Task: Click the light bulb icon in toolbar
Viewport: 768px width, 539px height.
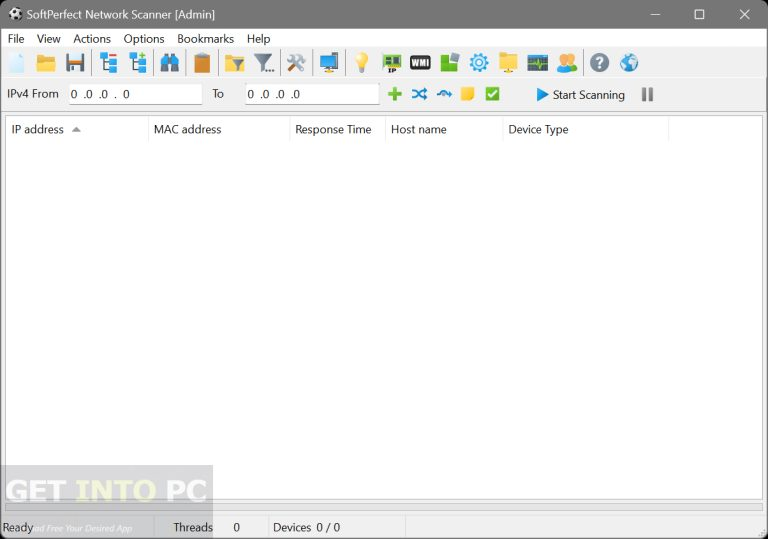Action: click(362, 63)
